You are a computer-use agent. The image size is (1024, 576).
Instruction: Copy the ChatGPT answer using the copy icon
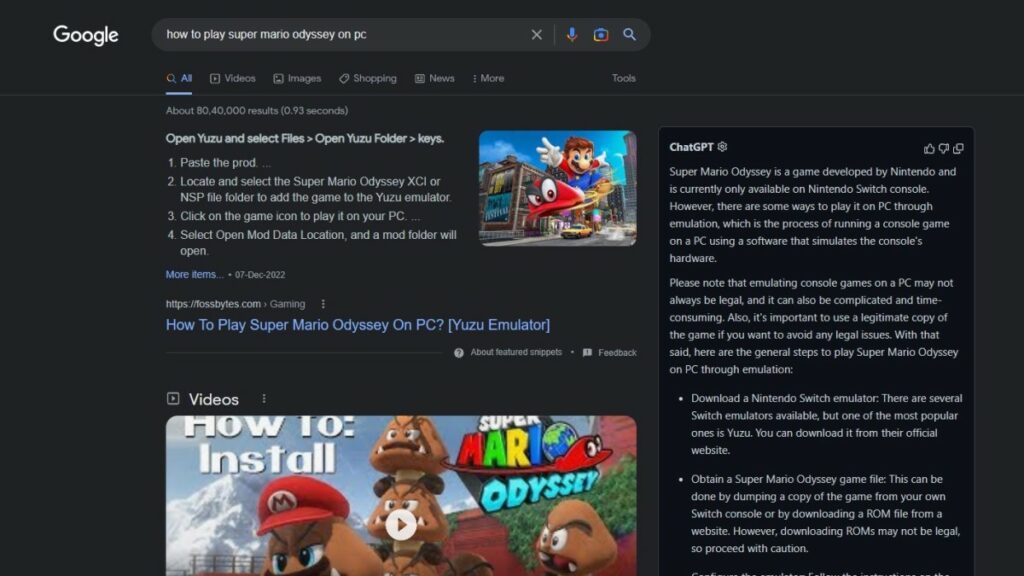958,147
